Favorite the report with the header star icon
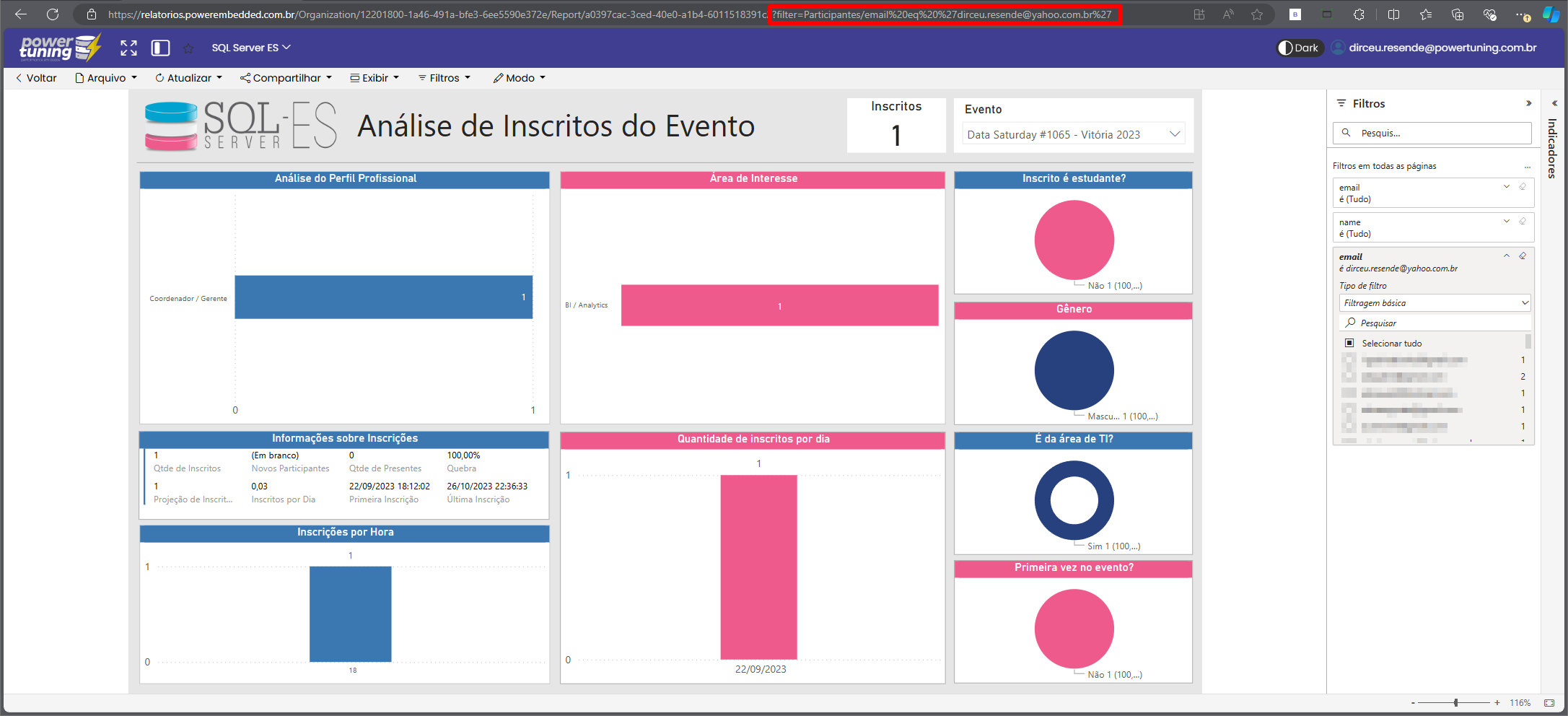The width and height of the screenshot is (1568, 716). click(x=188, y=48)
